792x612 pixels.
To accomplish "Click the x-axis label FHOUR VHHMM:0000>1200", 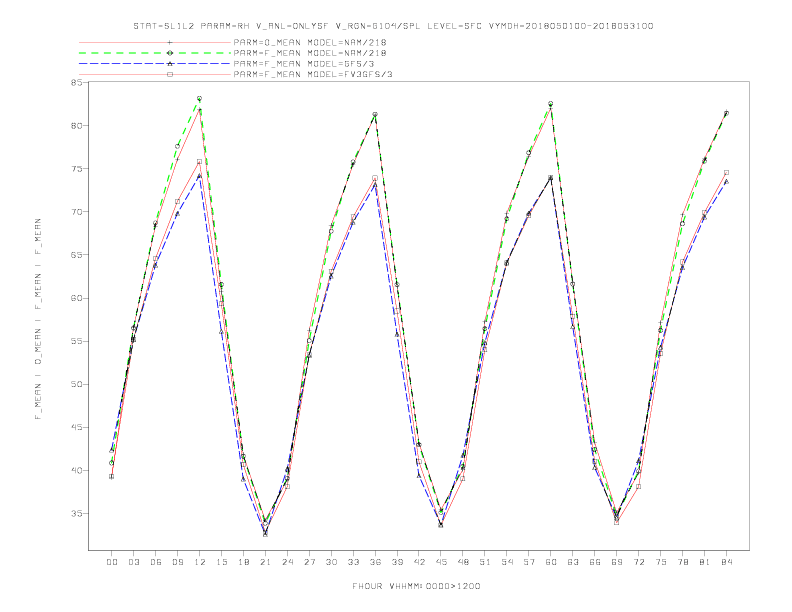I will point(416,586).
